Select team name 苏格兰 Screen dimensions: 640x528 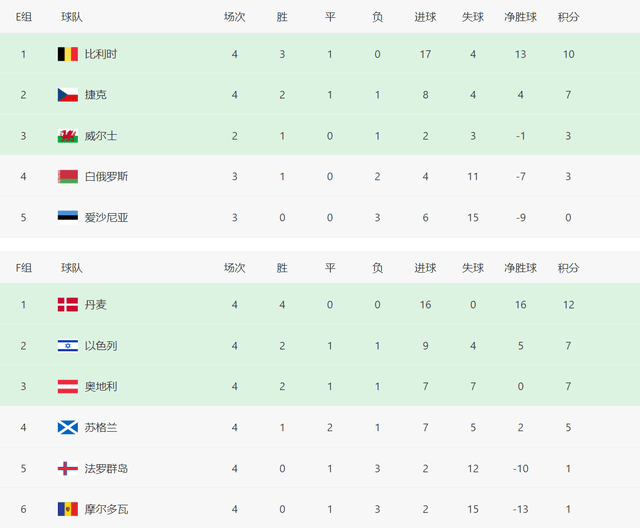[101, 427]
